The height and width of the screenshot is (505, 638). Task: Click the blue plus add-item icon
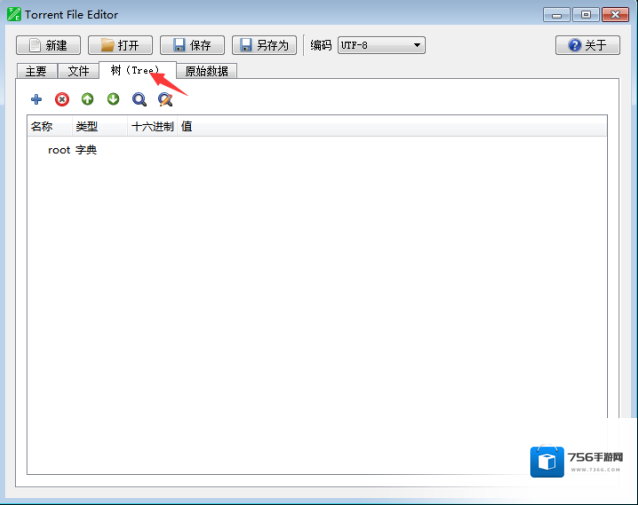click(37, 99)
